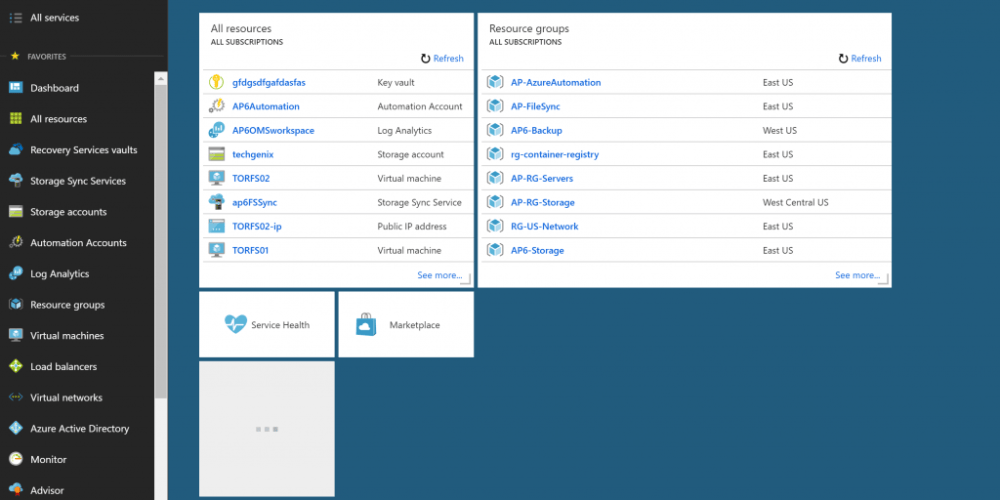Open the AP-FileSync resource group
Image resolution: width=1000 pixels, height=500 pixels.
click(x=535, y=107)
